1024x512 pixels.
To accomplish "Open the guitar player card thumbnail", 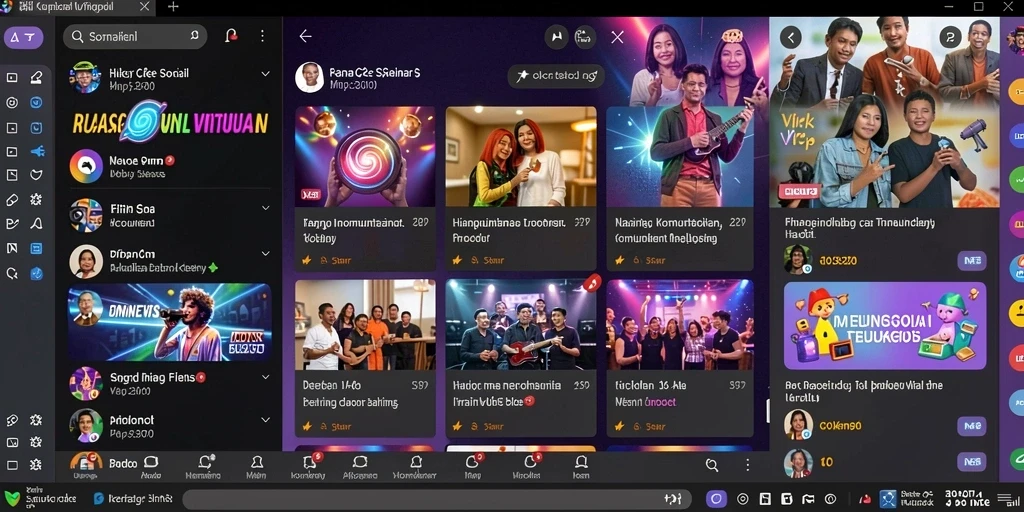I will [680, 157].
